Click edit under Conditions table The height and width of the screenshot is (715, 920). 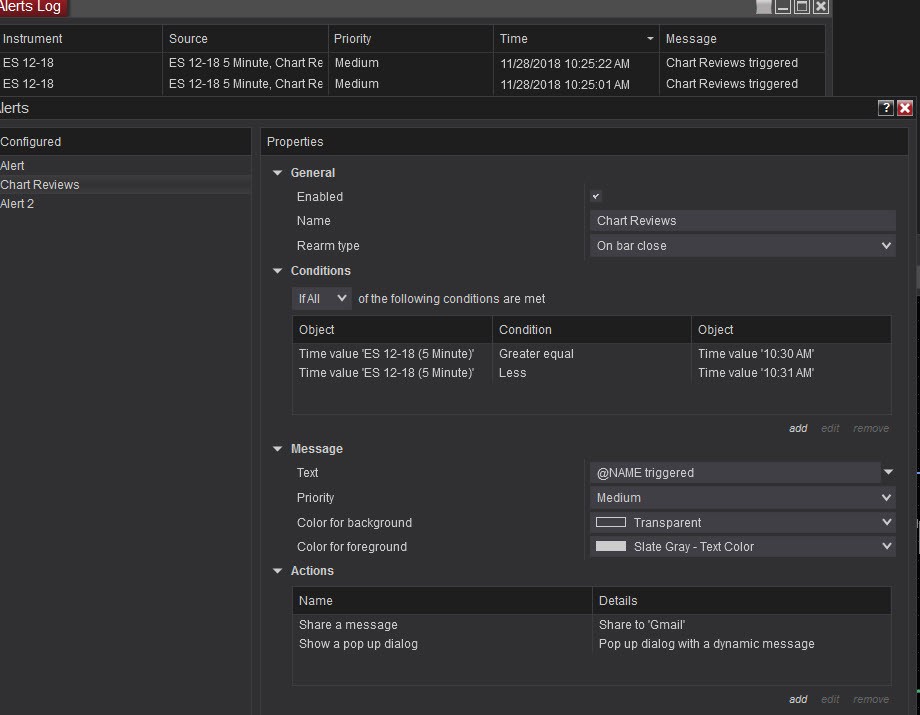[830, 428]
